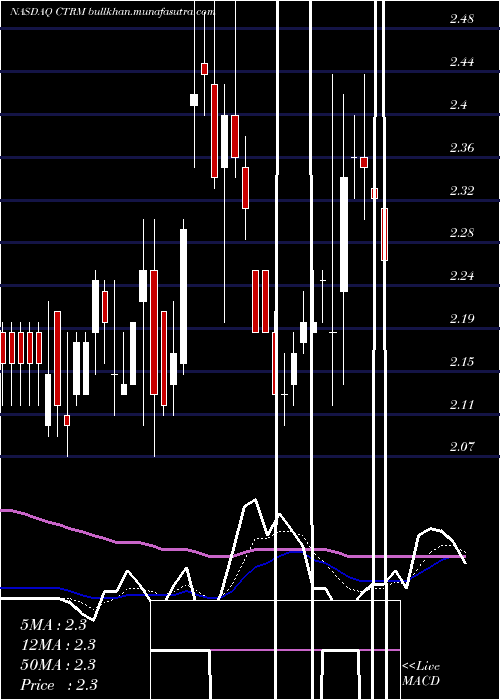Viewport: 500px width, 700px height.
Task: Click the 2.15 price axis label
Action: [462, 362]
